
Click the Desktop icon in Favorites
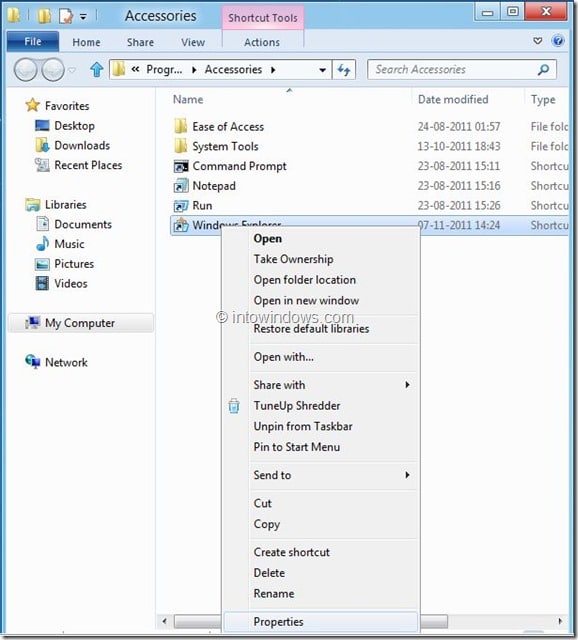(x=42, y=125)
